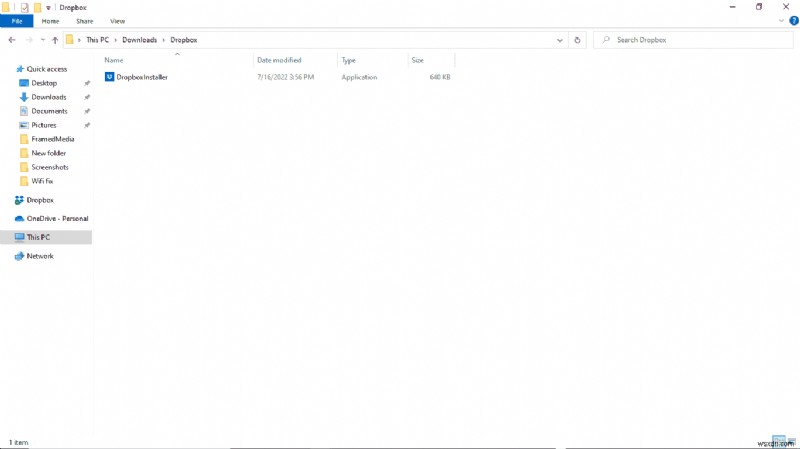Click the Search Dropbox input field

[x=693, y=40]
